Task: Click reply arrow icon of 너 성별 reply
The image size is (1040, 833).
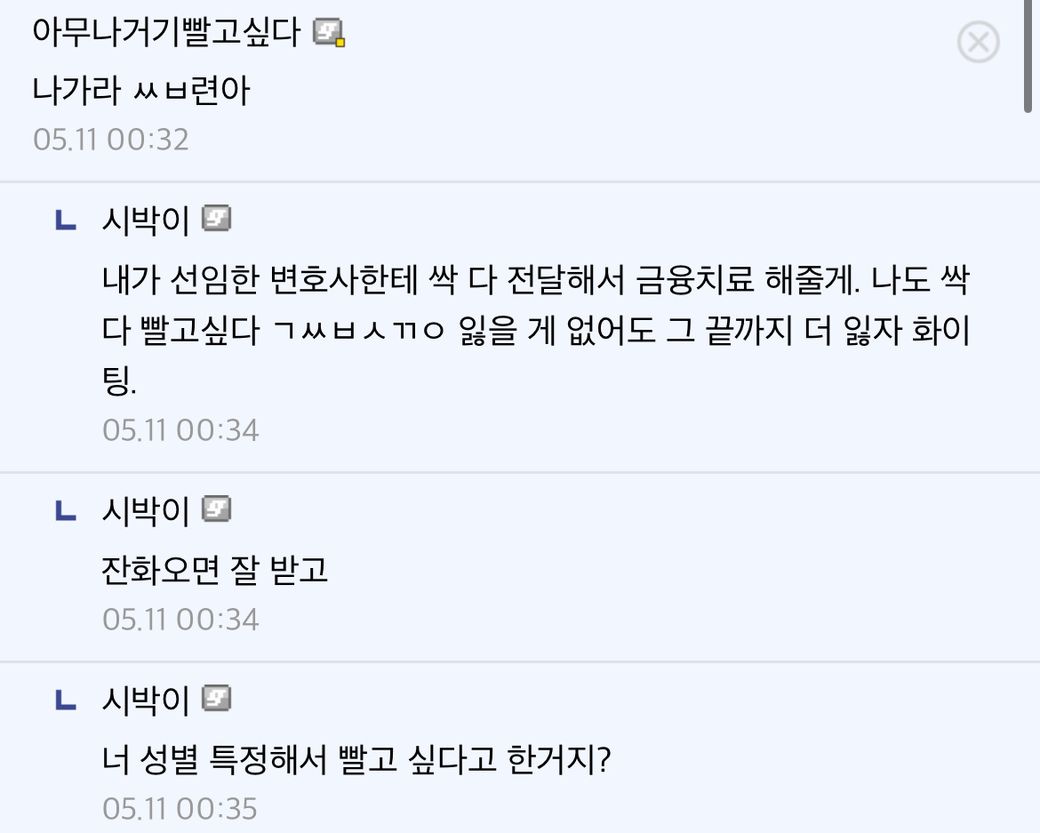Action: point(65,701)
